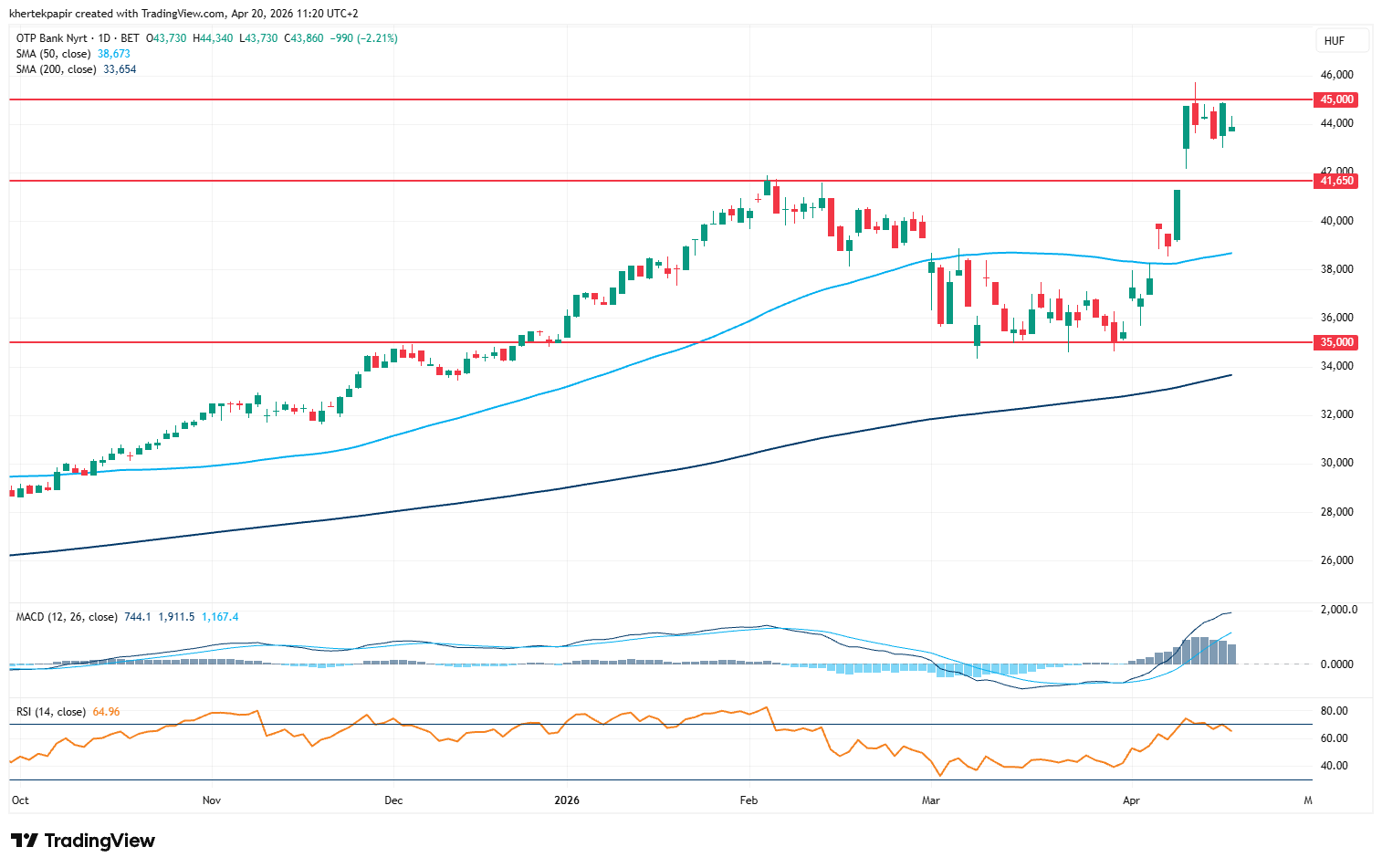Image resolution: width=1382 pixels, height=868 pixels.
Task: Click the Nov label on time axis
Action: pos(212,800)
